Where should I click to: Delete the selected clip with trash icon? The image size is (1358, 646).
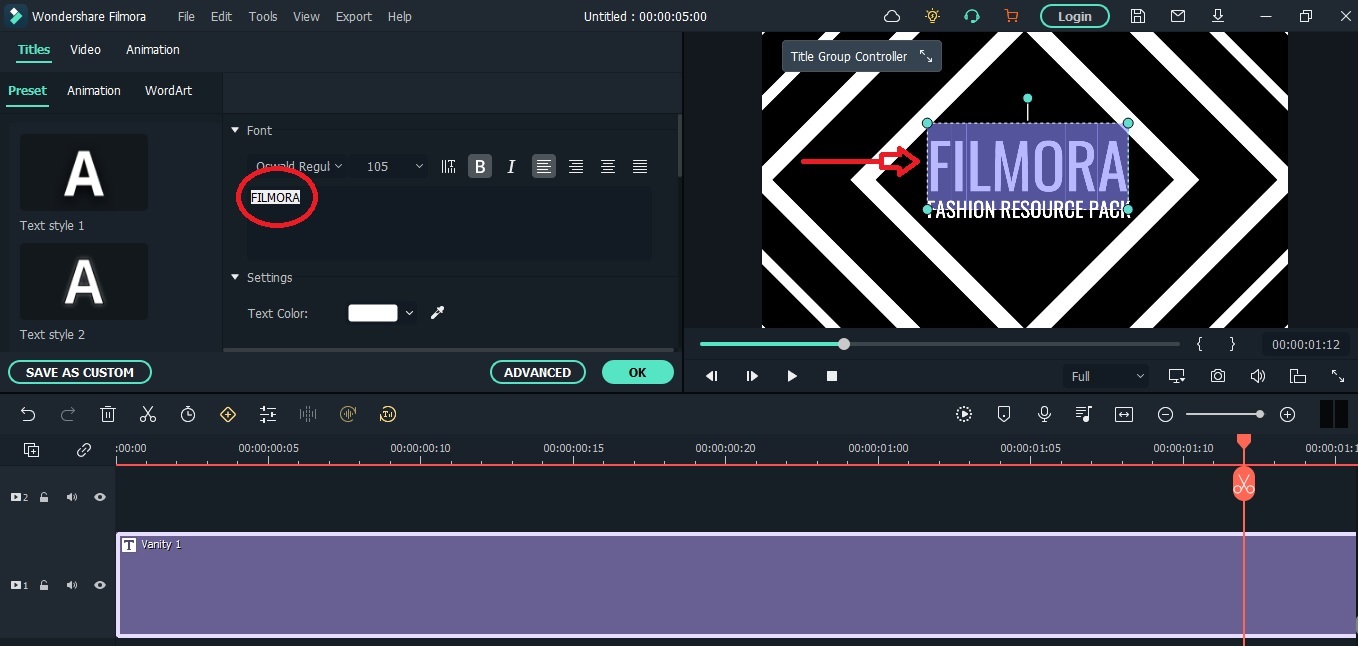108,414
